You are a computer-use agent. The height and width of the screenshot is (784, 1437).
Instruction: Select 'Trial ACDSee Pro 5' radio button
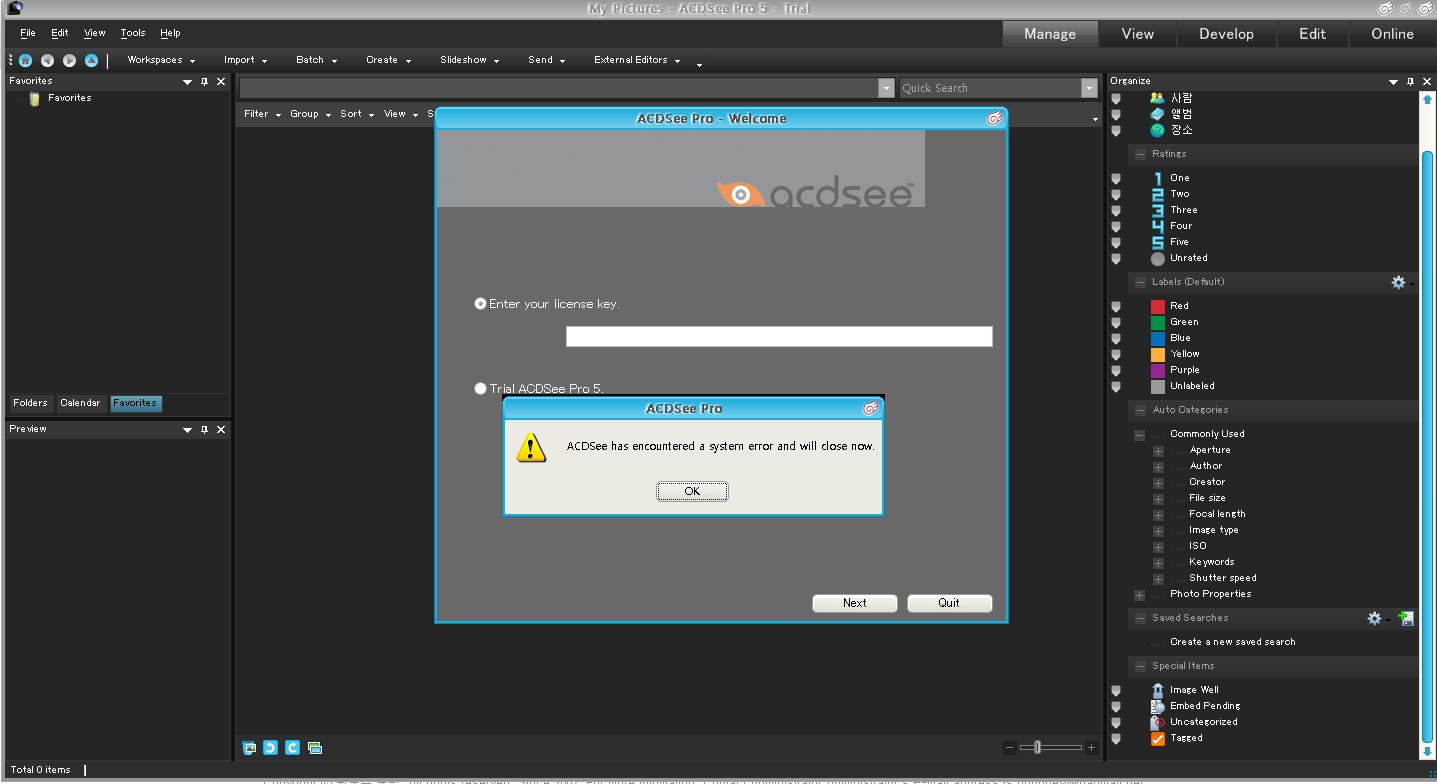pyautogui.click(x=480, y=388)
